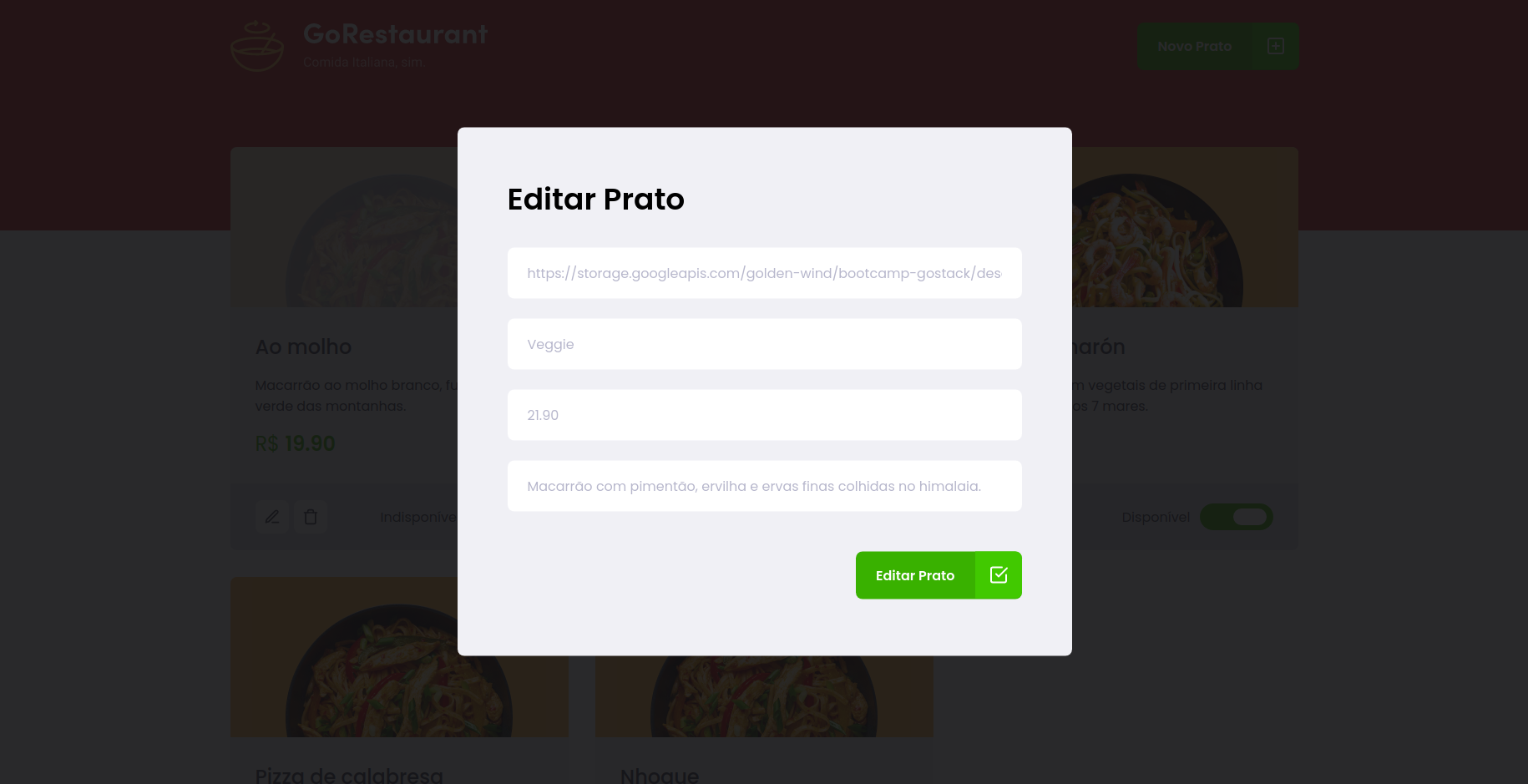
Task: Click the Editar Prato modal heading
Action: click(x=596, y=200)
